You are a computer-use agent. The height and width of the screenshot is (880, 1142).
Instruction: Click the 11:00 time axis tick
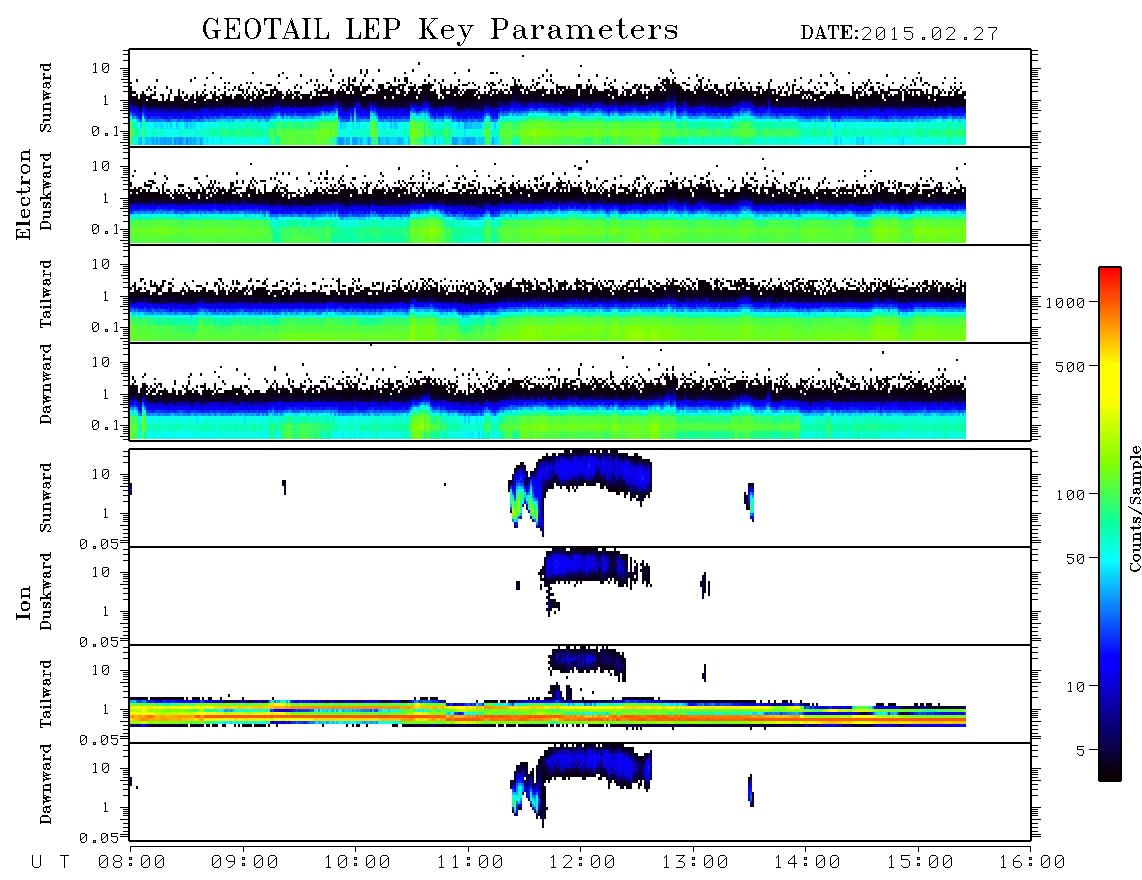coord(470,862)
